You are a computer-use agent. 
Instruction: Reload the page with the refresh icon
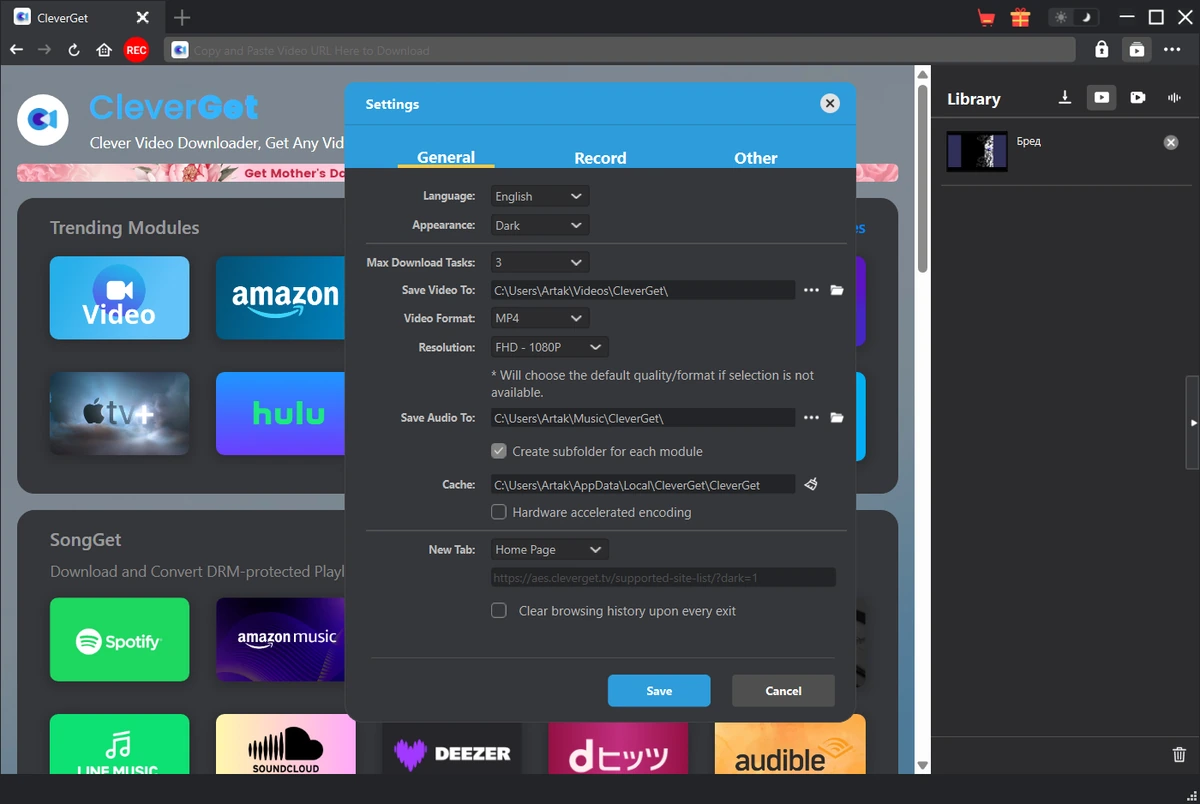point(74,50)
